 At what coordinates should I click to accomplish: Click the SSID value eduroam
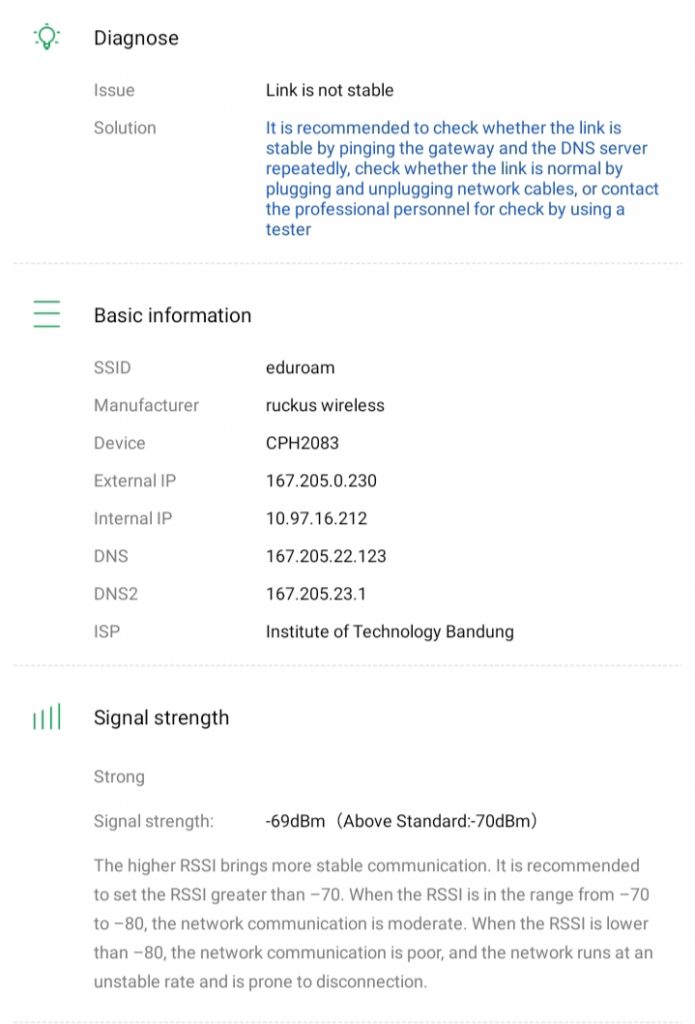pos(300,367)
